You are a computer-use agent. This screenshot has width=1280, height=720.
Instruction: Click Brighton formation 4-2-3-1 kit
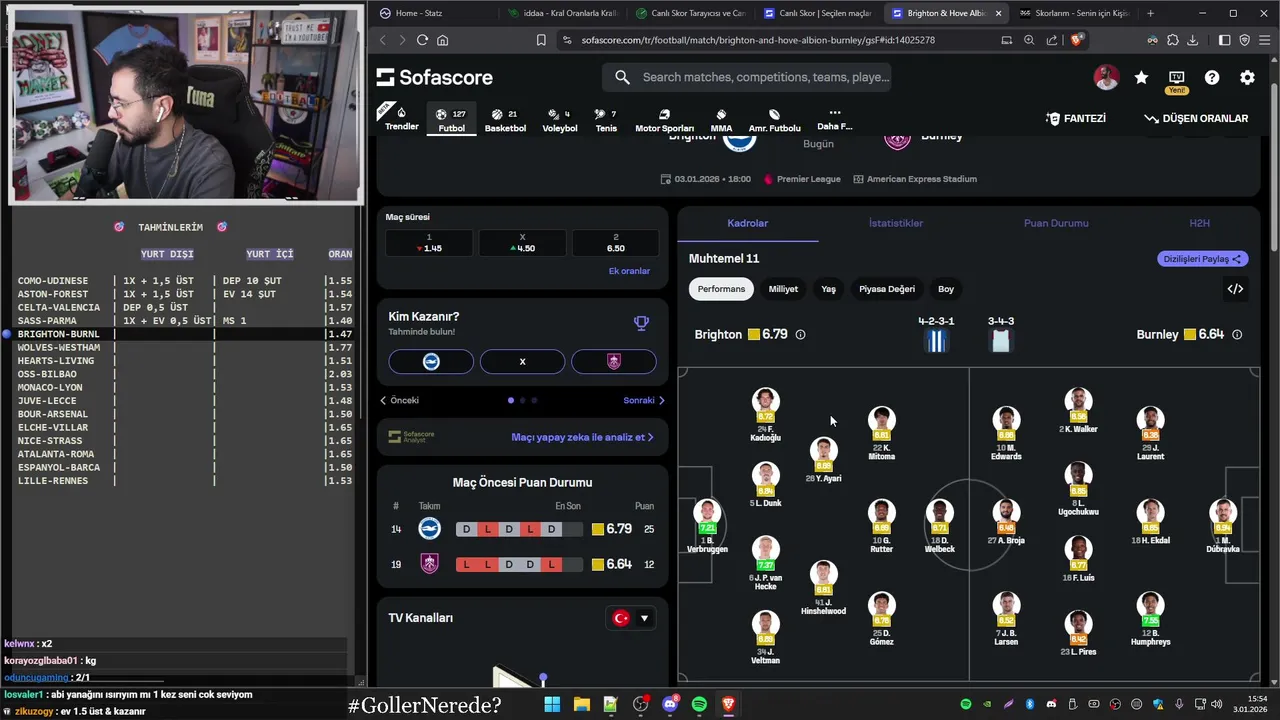936,335
